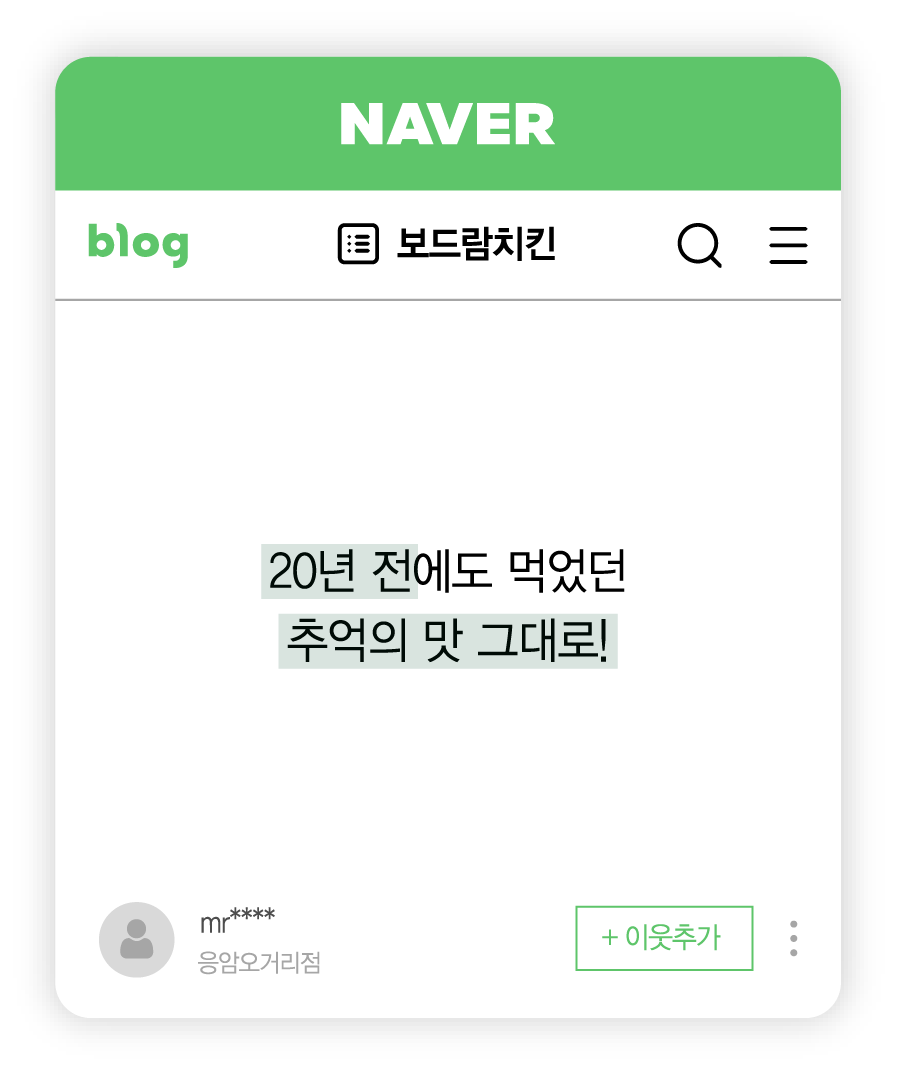Click the 추억의 word in second line
The width and height of the screenshot is (901, 1076).
click(x=347, y=641)
